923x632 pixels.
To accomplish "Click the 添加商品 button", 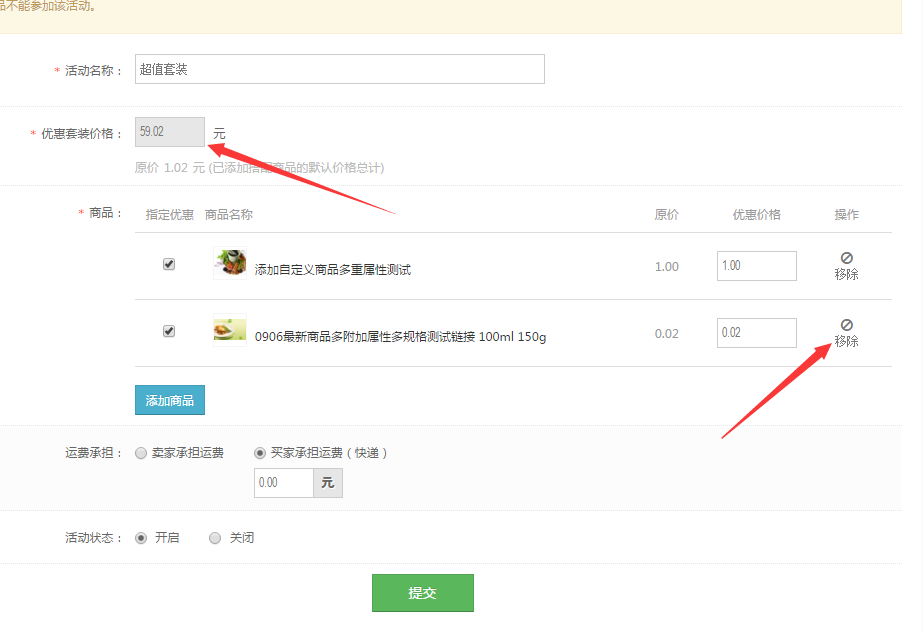I will coord(170,400).
